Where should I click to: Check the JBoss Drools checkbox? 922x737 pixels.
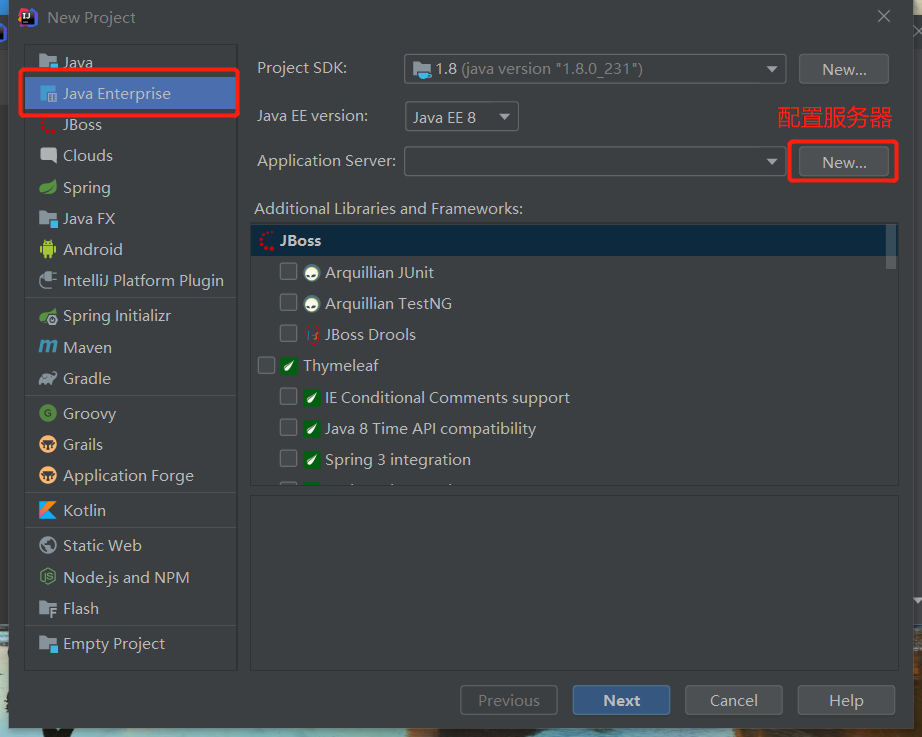pos(288,334)
